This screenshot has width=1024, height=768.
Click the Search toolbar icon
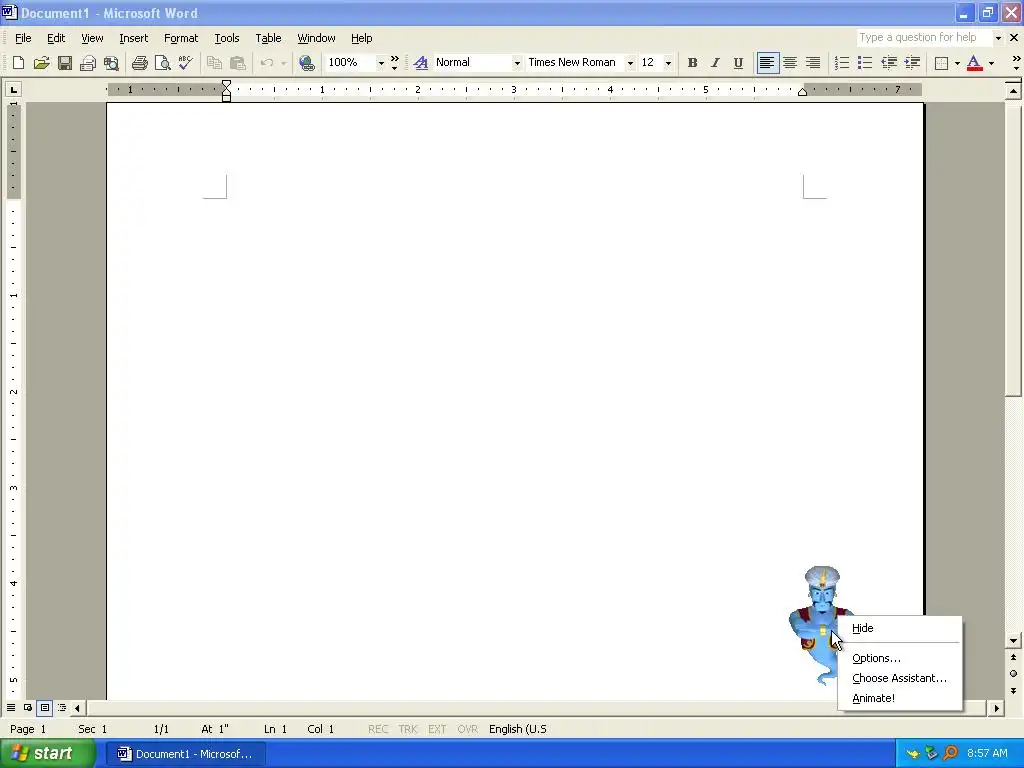click(x=112, y=63)
